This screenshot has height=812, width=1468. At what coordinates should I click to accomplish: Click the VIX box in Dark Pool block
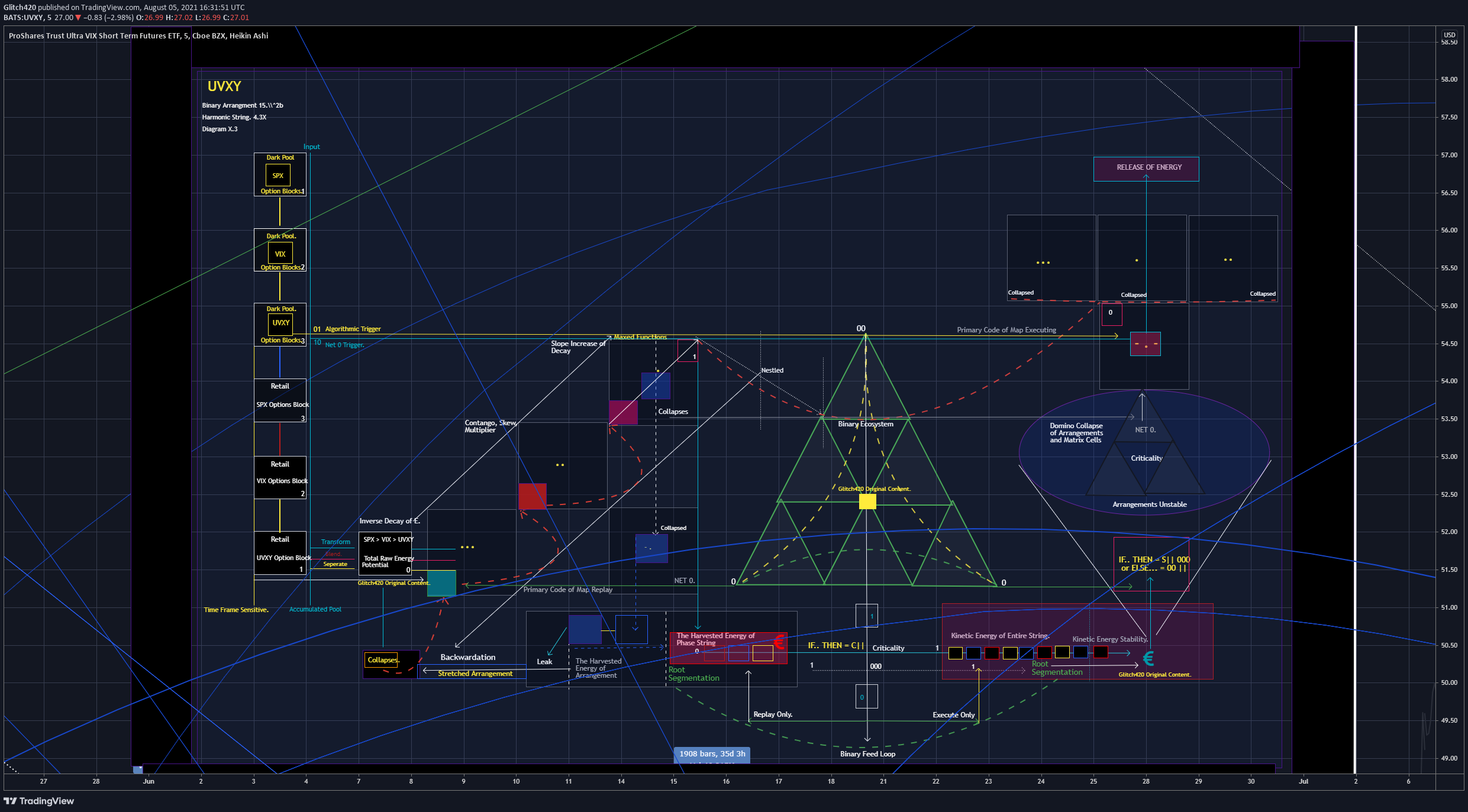[280, 254]
